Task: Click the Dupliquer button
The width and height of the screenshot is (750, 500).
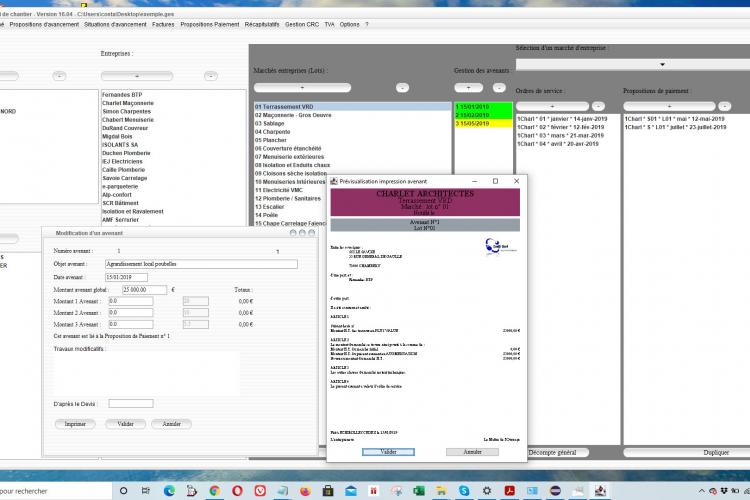Action: pos(716,453)
